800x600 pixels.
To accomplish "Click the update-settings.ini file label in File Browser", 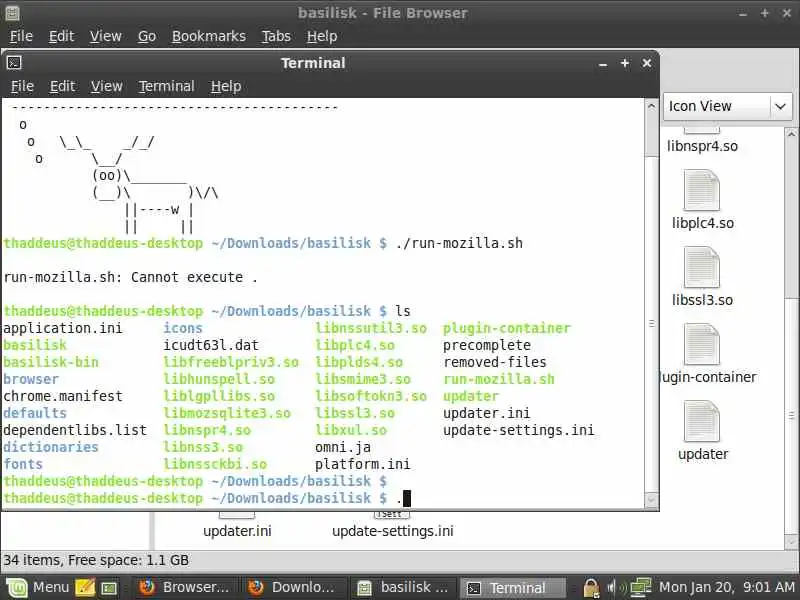I will click(x=393, y=531).
